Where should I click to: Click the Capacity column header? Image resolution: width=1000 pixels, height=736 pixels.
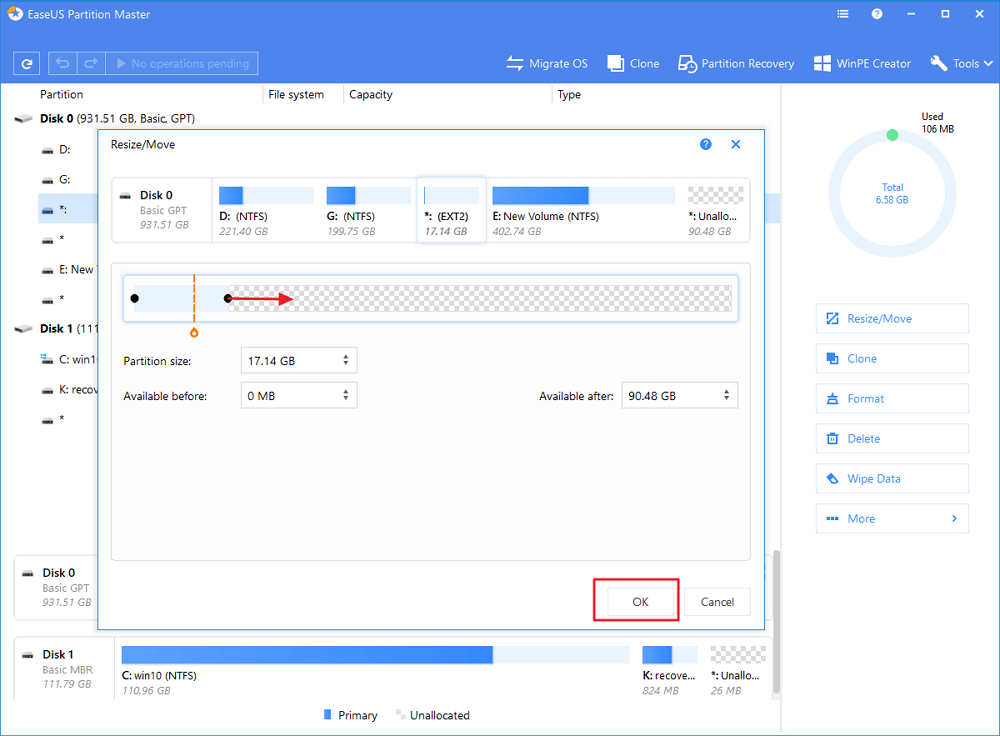[371, 94]
